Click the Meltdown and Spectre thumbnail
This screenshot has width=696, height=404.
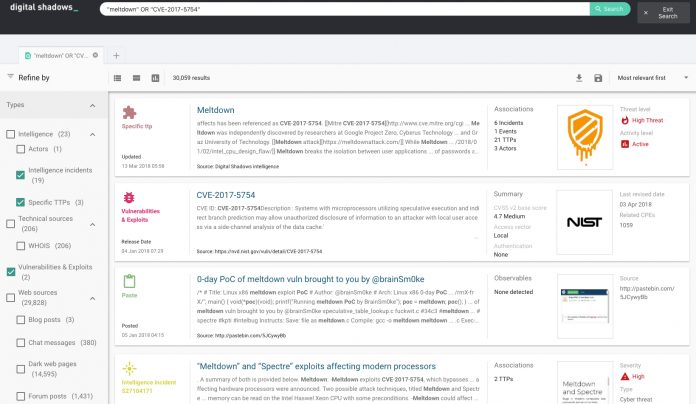click(585, 383)
